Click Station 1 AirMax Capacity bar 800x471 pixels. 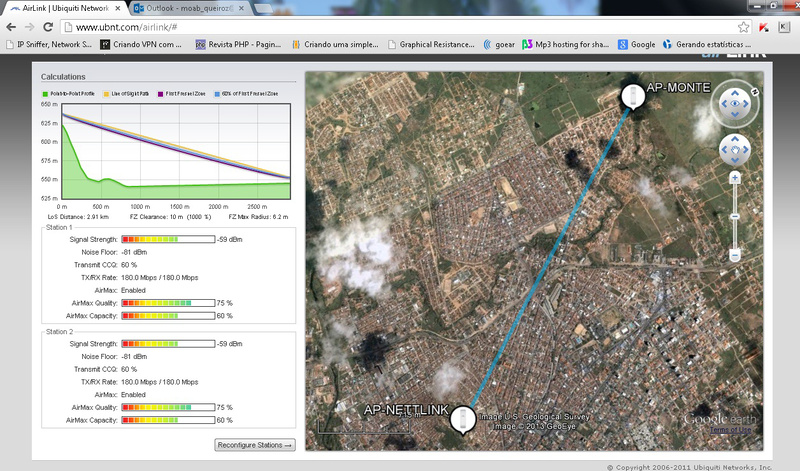(168, 316)
